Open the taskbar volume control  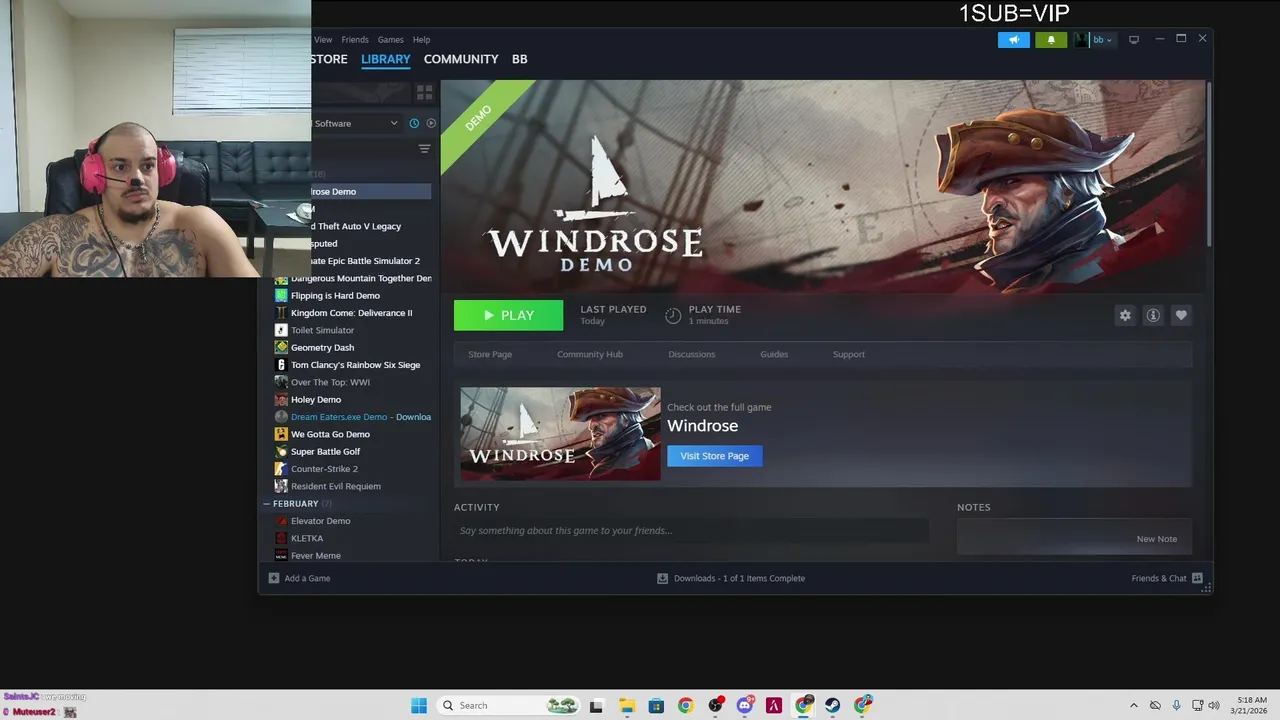1214,705
